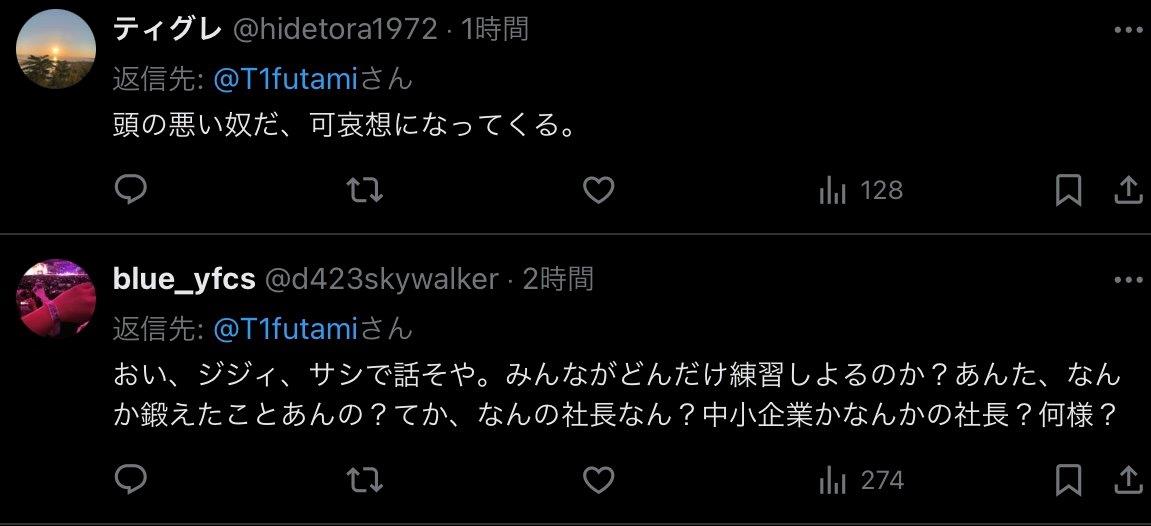Reply to blue_yfcs's tweet
This screenshot has height=526, width=1151.
pyautogui.click(x=131, y=481)
